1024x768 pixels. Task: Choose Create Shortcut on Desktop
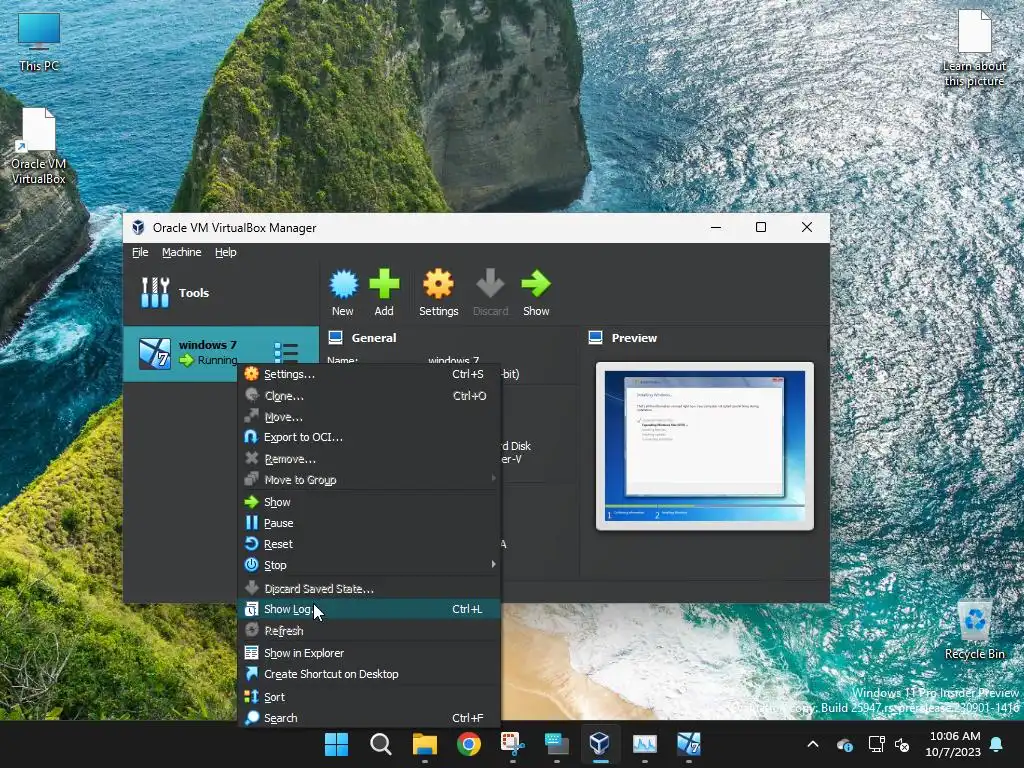(x=370, y=674)
